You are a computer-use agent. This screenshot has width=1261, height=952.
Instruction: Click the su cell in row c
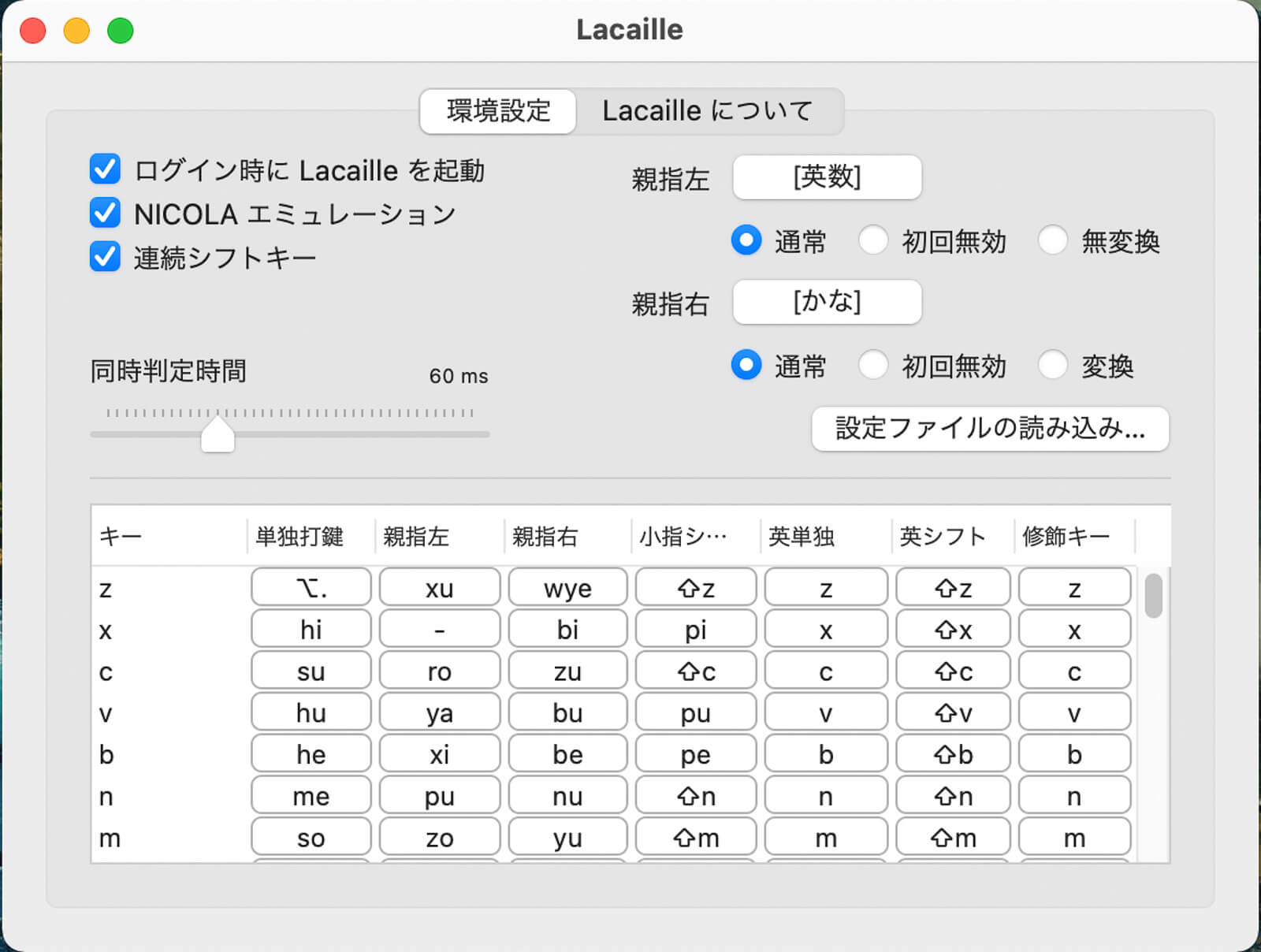(311, 671)
